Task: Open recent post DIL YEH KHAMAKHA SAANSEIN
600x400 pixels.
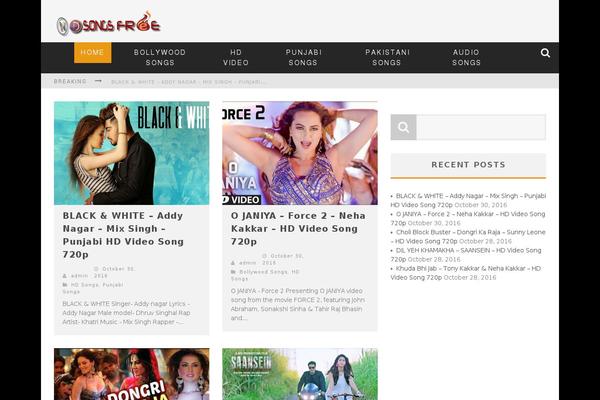Action: 466,255
